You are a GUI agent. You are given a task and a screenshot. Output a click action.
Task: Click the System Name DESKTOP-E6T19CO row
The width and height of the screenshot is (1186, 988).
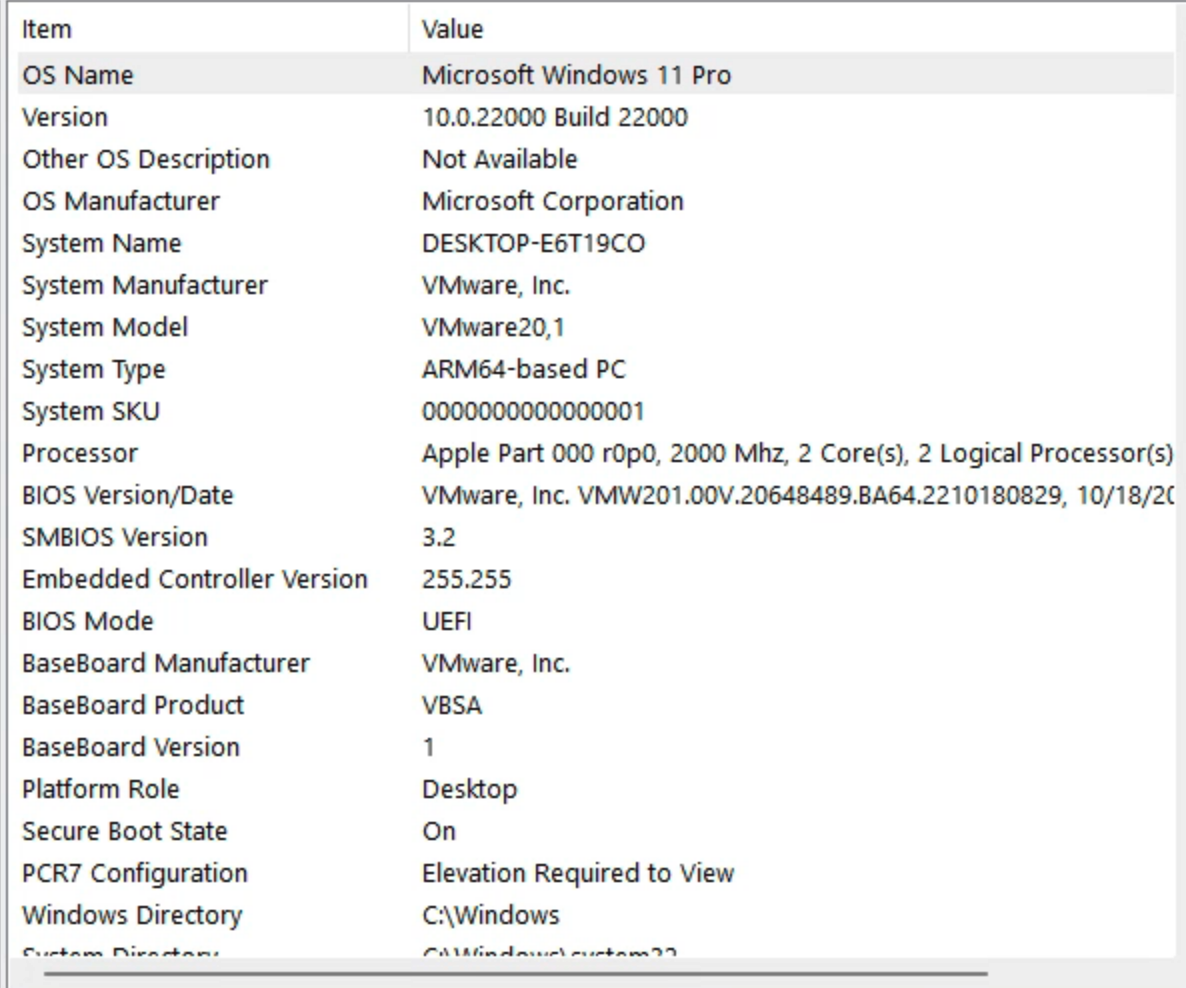[x=102, y=243]
